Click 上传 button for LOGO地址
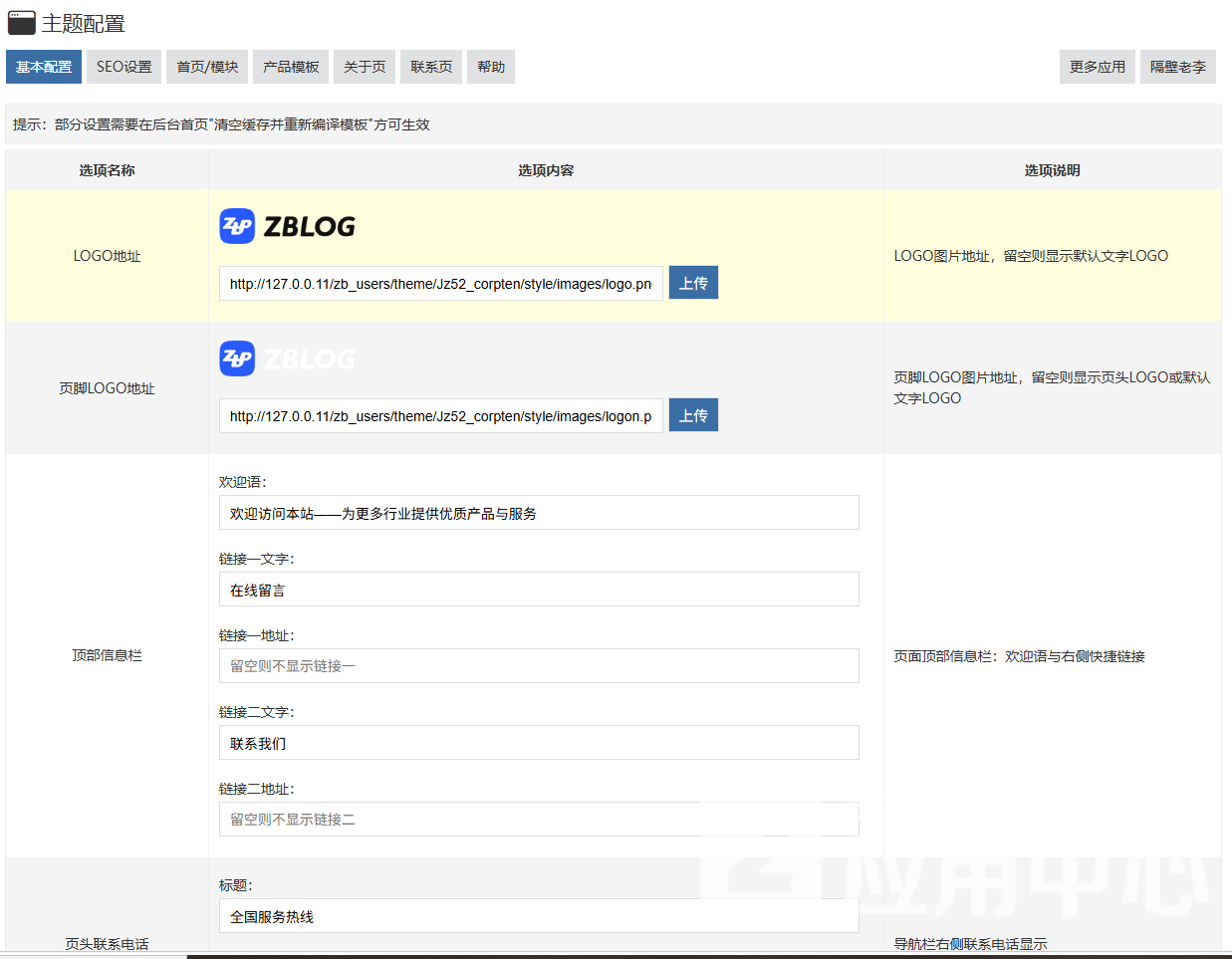Screen dimensions: 1232x959 coord(693,283)
